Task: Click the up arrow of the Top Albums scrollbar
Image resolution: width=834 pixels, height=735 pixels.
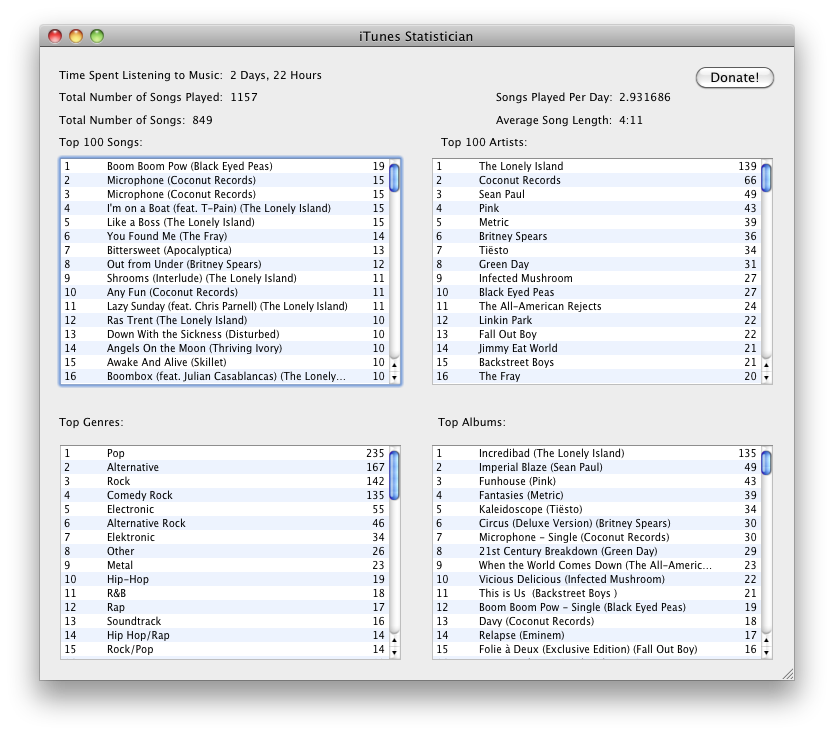Action: tap(766, 640)
